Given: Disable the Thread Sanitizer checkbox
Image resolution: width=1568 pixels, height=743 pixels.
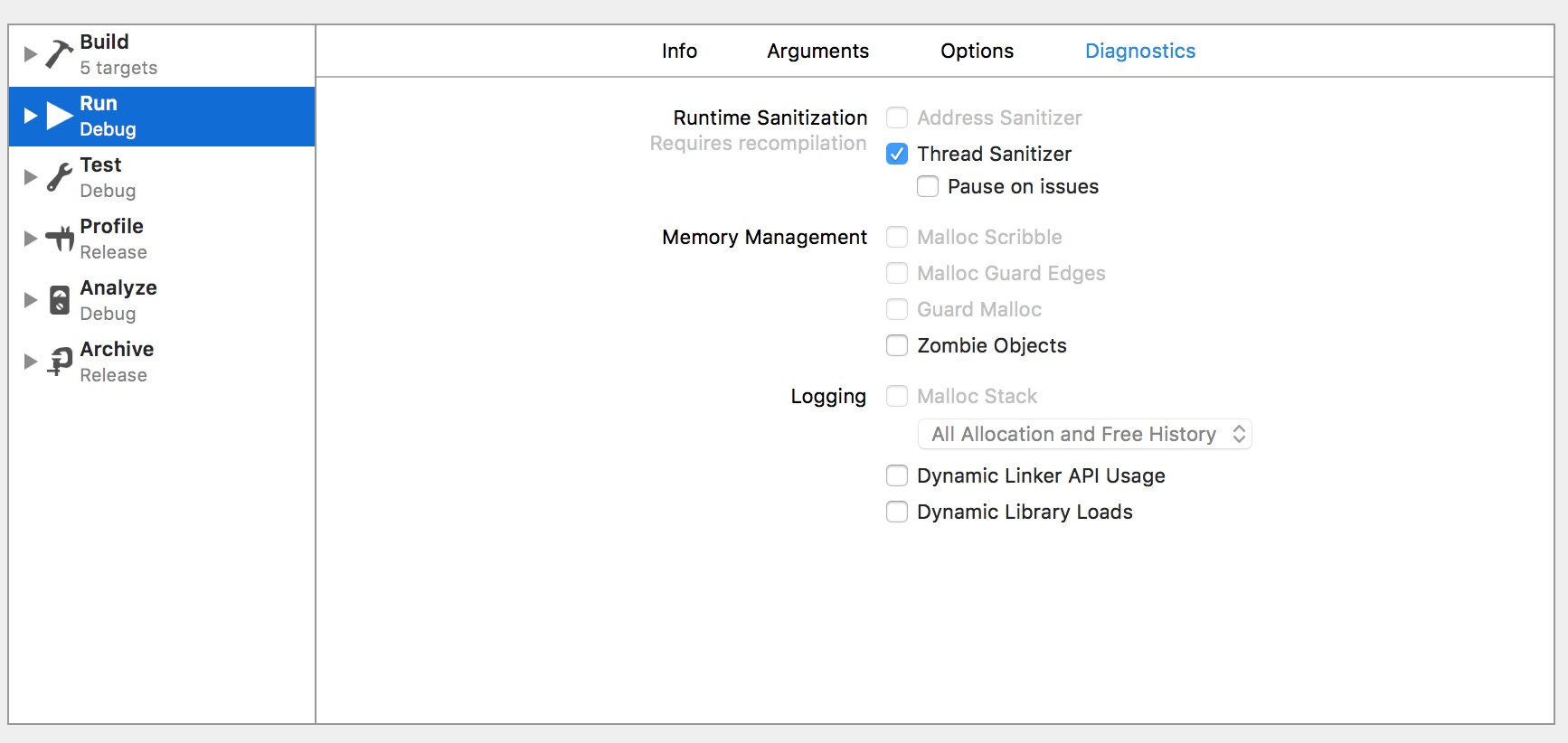Looking at the screenshot, I should (897, 155).
